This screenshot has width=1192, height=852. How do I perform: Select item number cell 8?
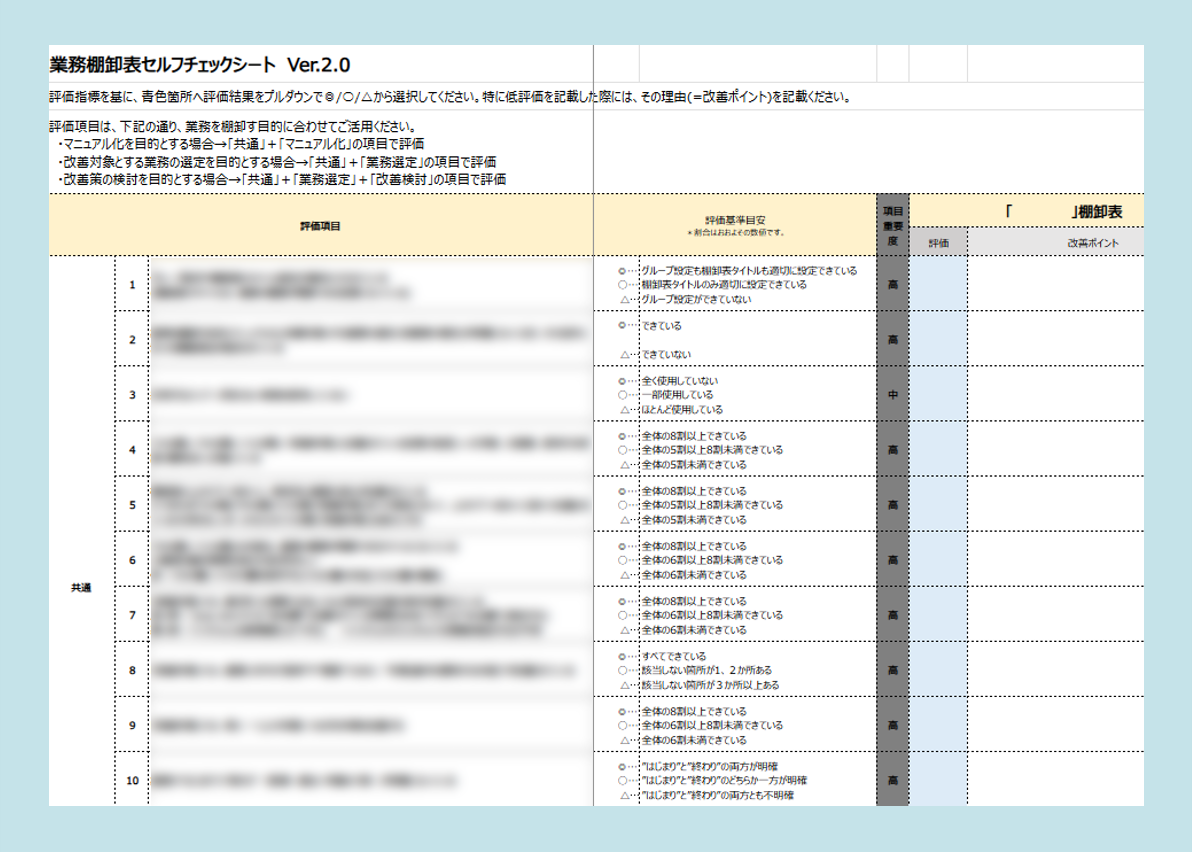(x=132, y=670)
